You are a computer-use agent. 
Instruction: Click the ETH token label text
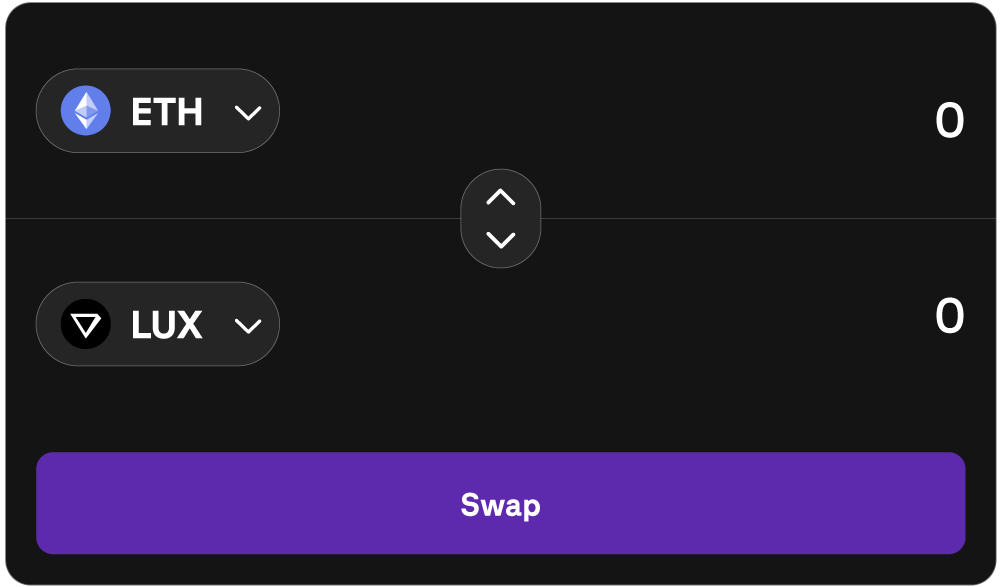tap(167, 112)
